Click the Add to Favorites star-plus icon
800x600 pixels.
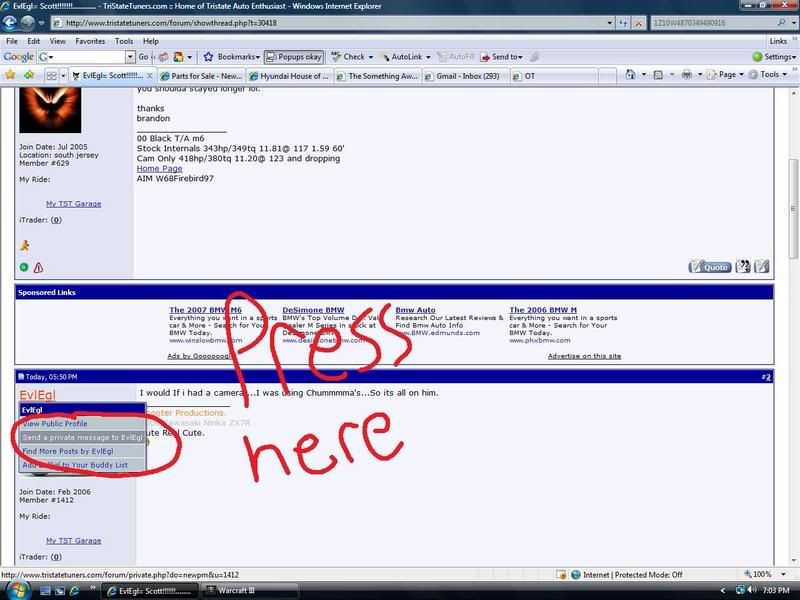(x=29, y=75)
